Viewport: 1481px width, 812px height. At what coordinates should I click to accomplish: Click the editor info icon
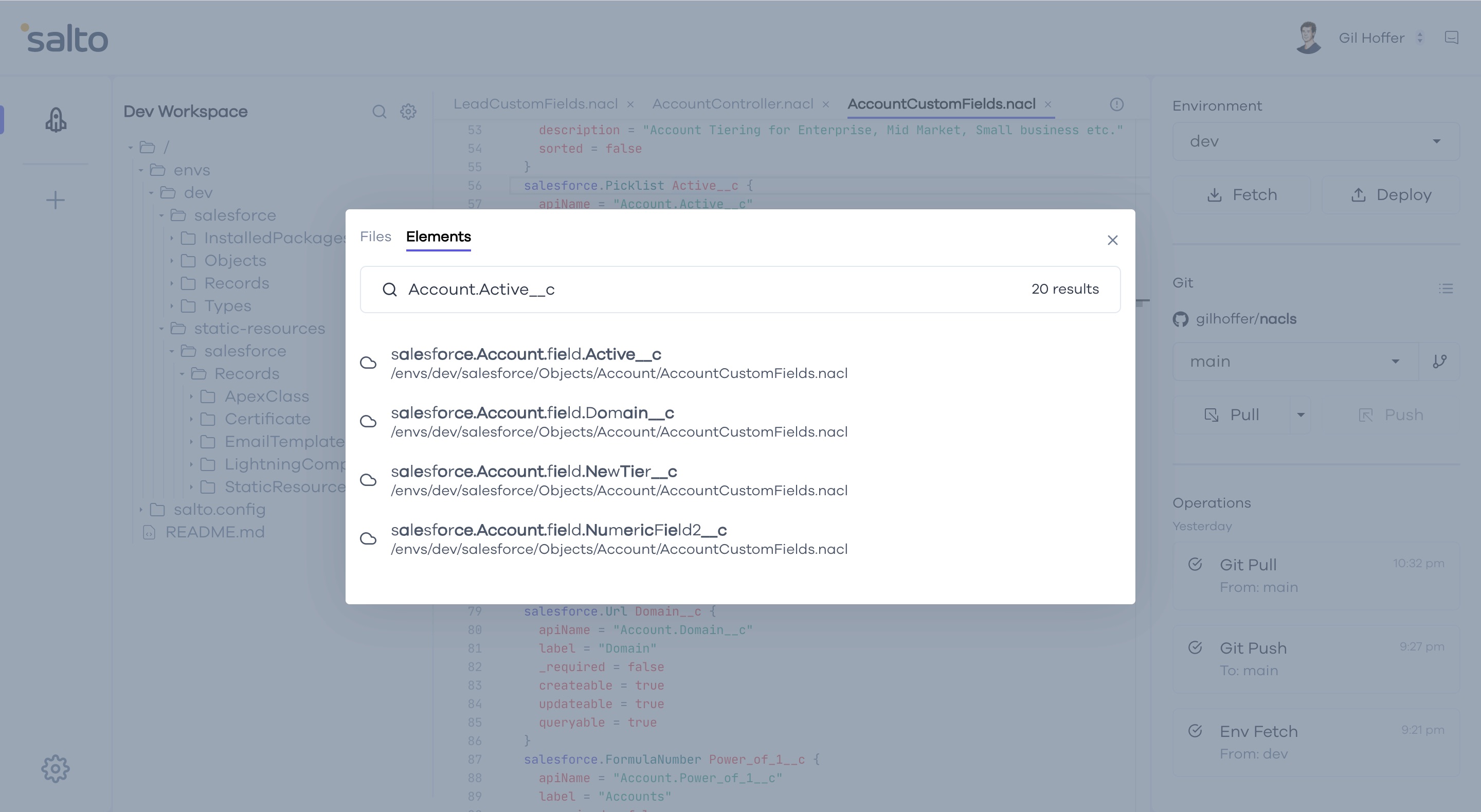tap(1116, 104)
